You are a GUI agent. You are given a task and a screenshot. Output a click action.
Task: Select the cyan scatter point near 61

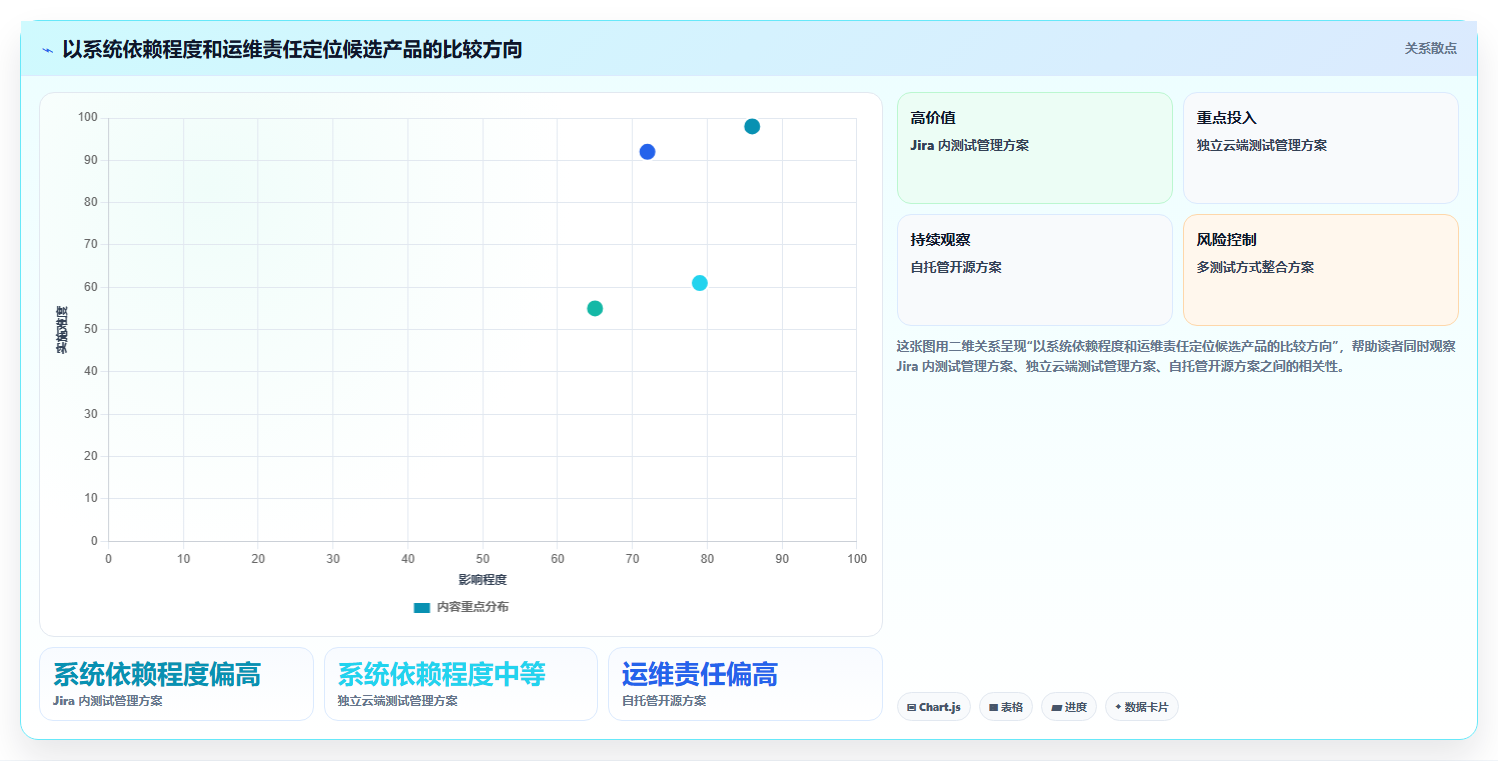point(699,283)
